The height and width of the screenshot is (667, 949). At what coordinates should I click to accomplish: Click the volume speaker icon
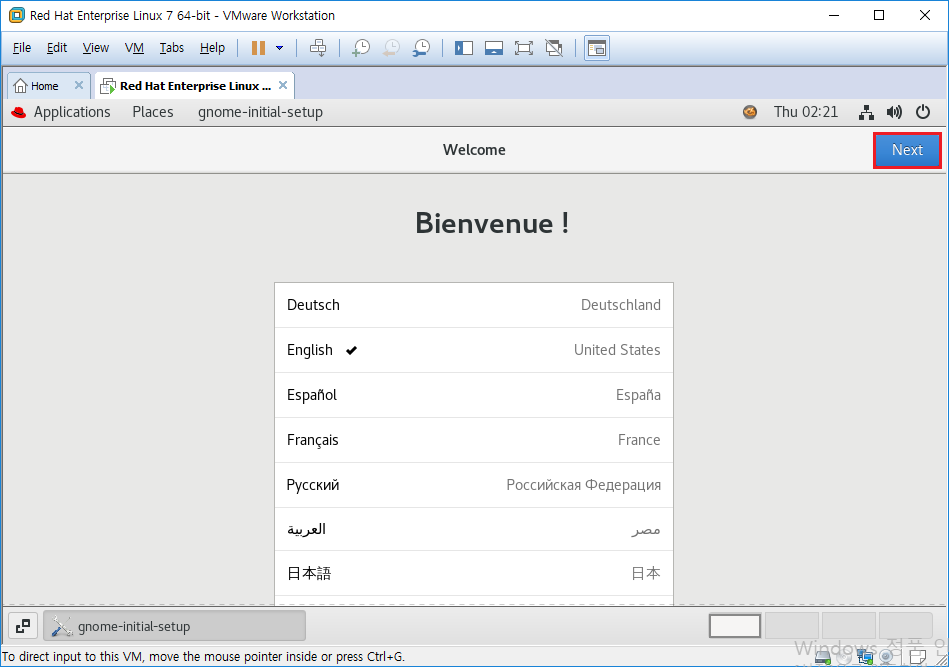[894, 112]
